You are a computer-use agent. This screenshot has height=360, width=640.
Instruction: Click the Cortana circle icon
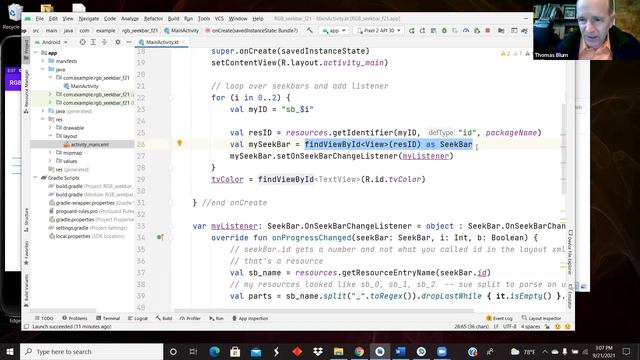173,351
